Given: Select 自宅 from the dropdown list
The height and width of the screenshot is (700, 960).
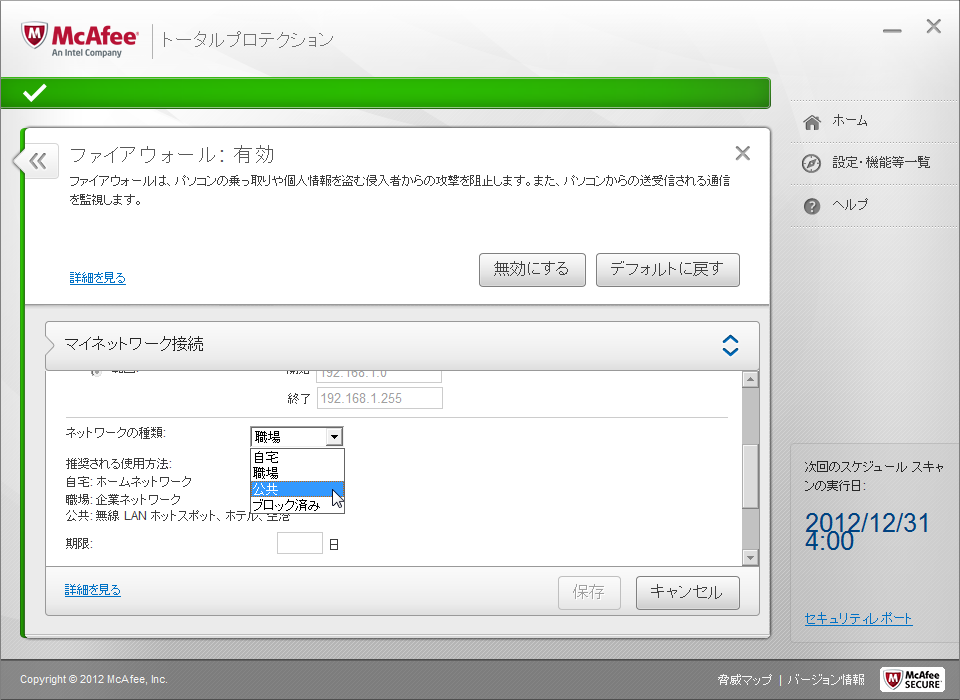Looking at the screenshot, I should [298, 457].
